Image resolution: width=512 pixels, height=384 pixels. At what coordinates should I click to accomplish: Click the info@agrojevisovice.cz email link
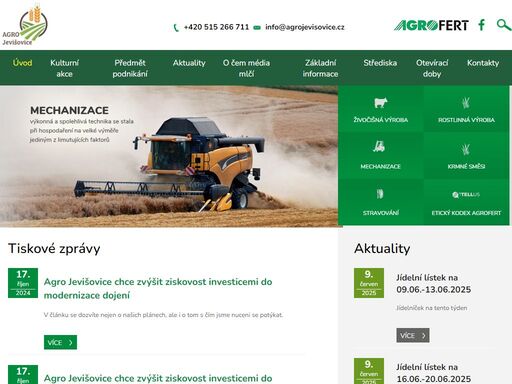305,27
